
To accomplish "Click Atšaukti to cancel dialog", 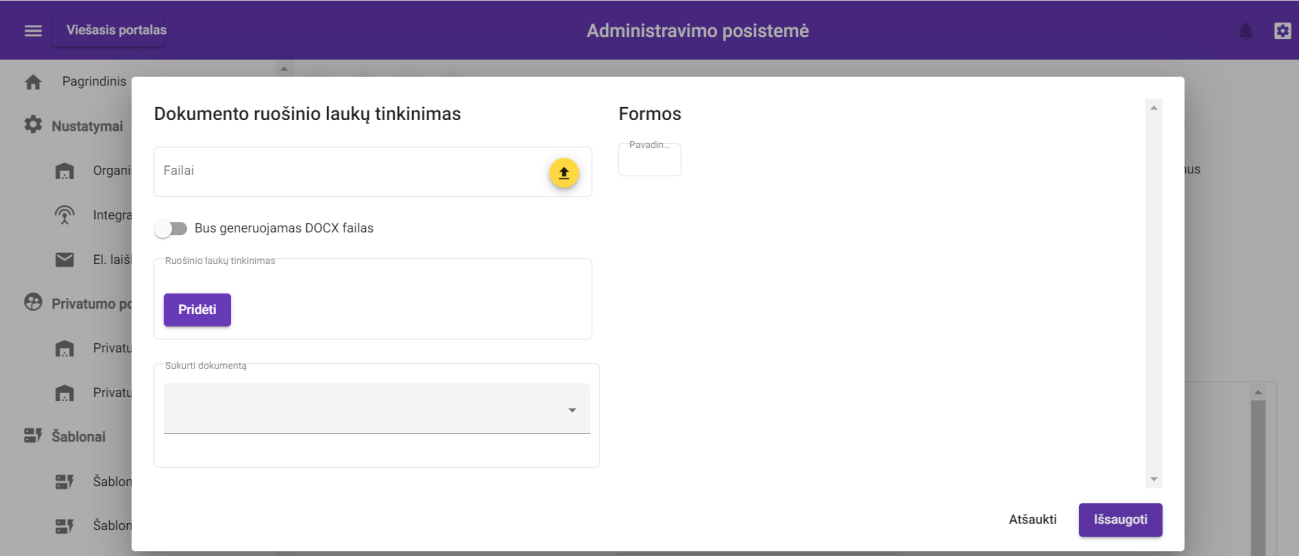I will coord(1033,520).
